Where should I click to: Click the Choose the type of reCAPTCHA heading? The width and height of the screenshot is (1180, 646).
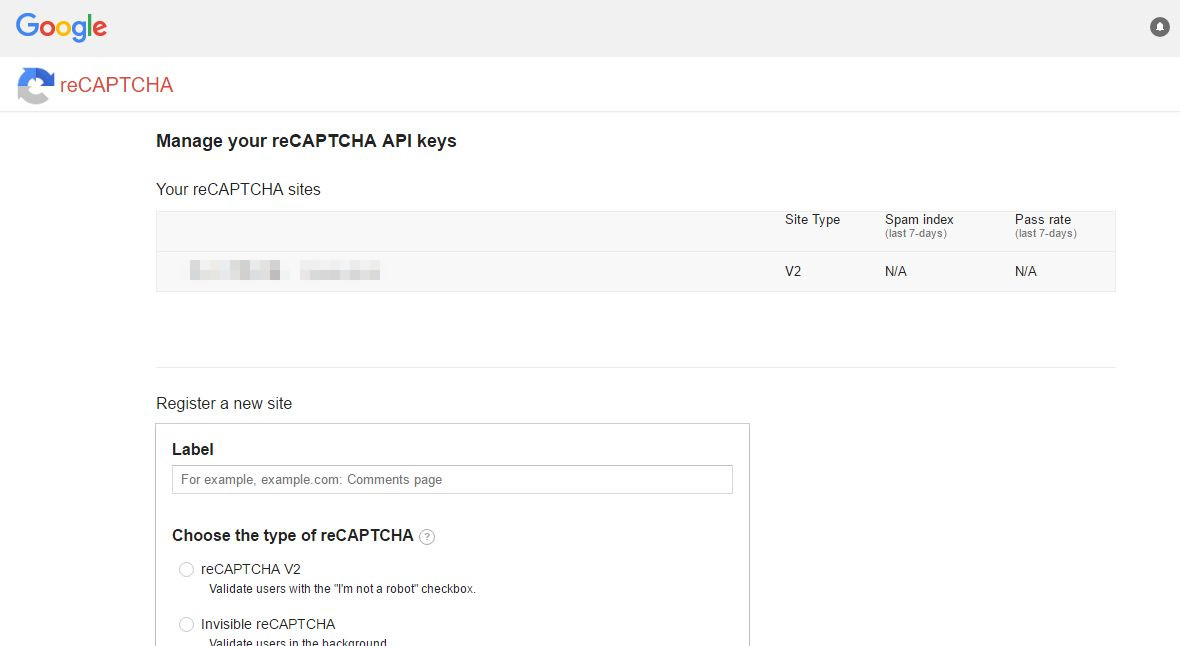pos(293,535)
